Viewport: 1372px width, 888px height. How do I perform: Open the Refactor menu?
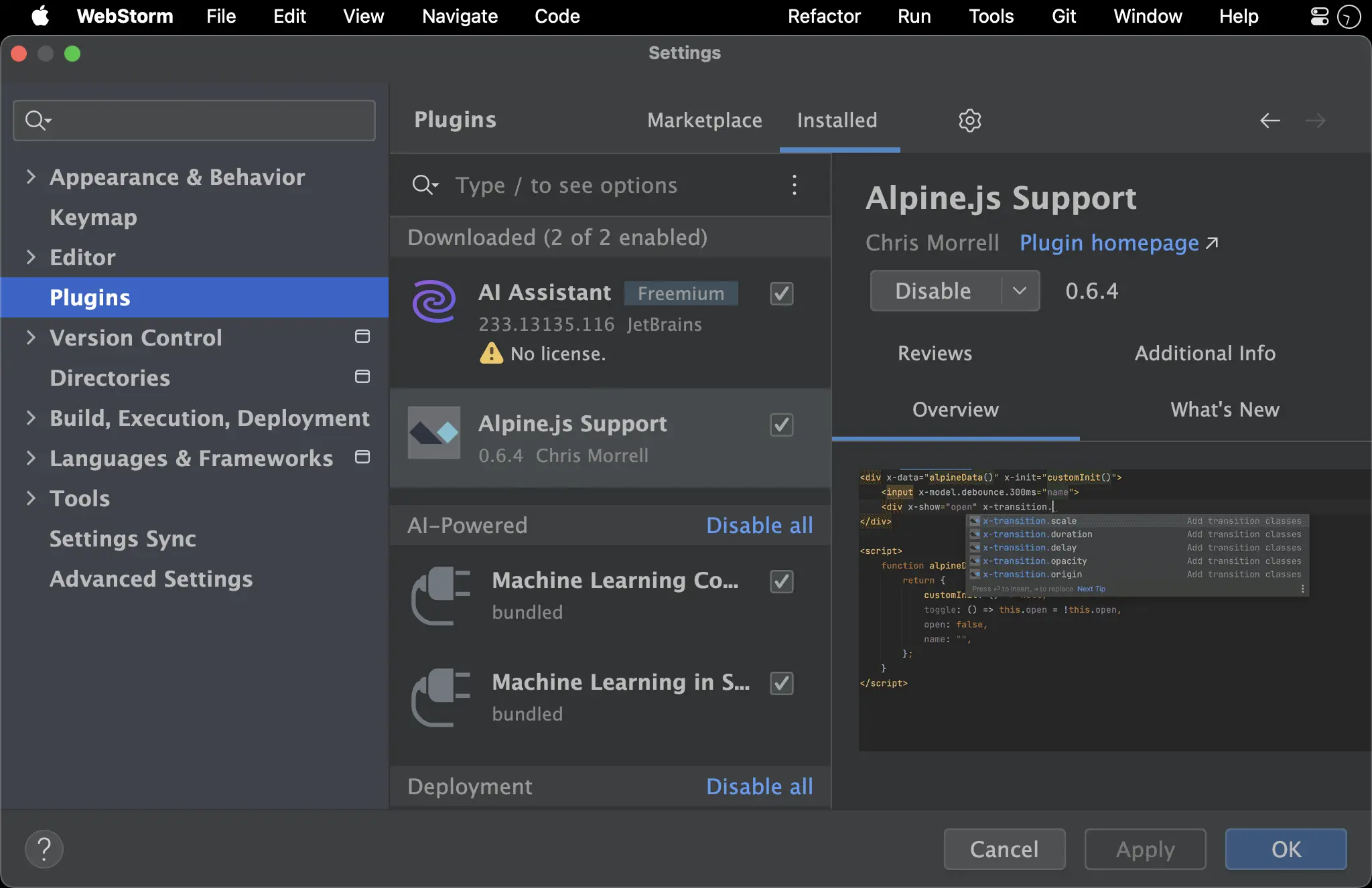point(824,16)
